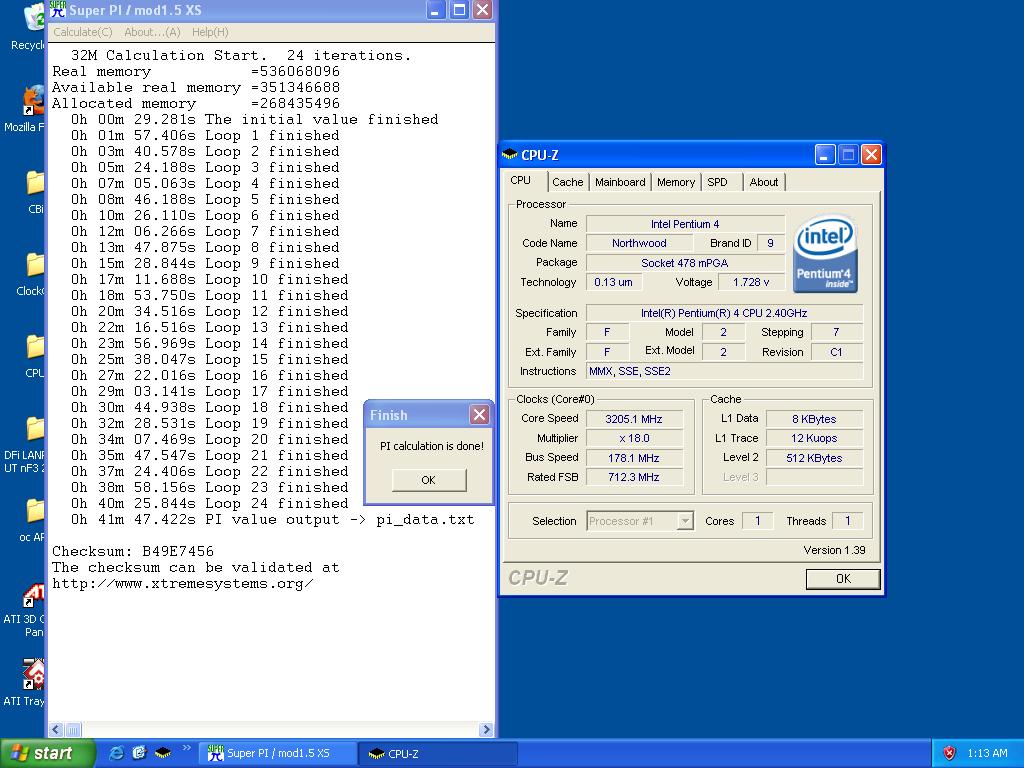Click the L1 Trace 12 Kuops value
The width and height of the screenshot is (1024, 768).
click(814, 438)
